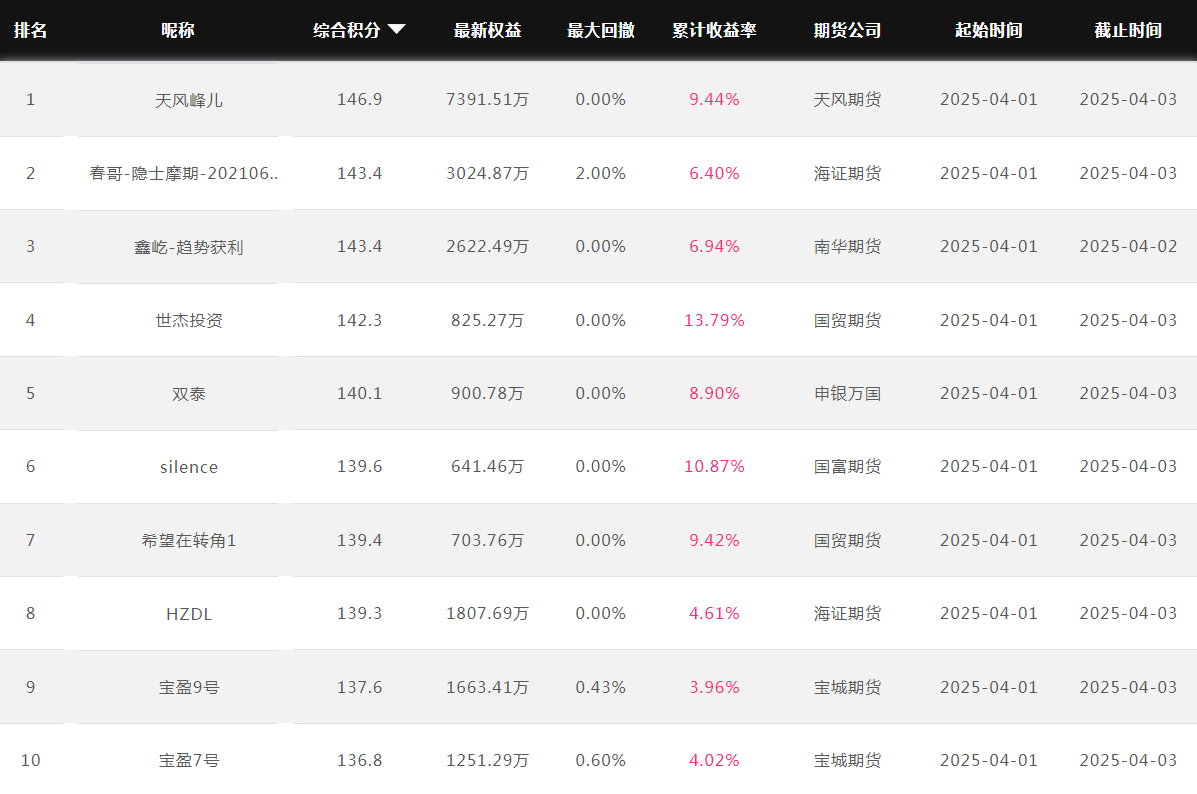Open nickname 宝盈9号
Viewport: 1197px width, 794px height.
coord(189,687)
